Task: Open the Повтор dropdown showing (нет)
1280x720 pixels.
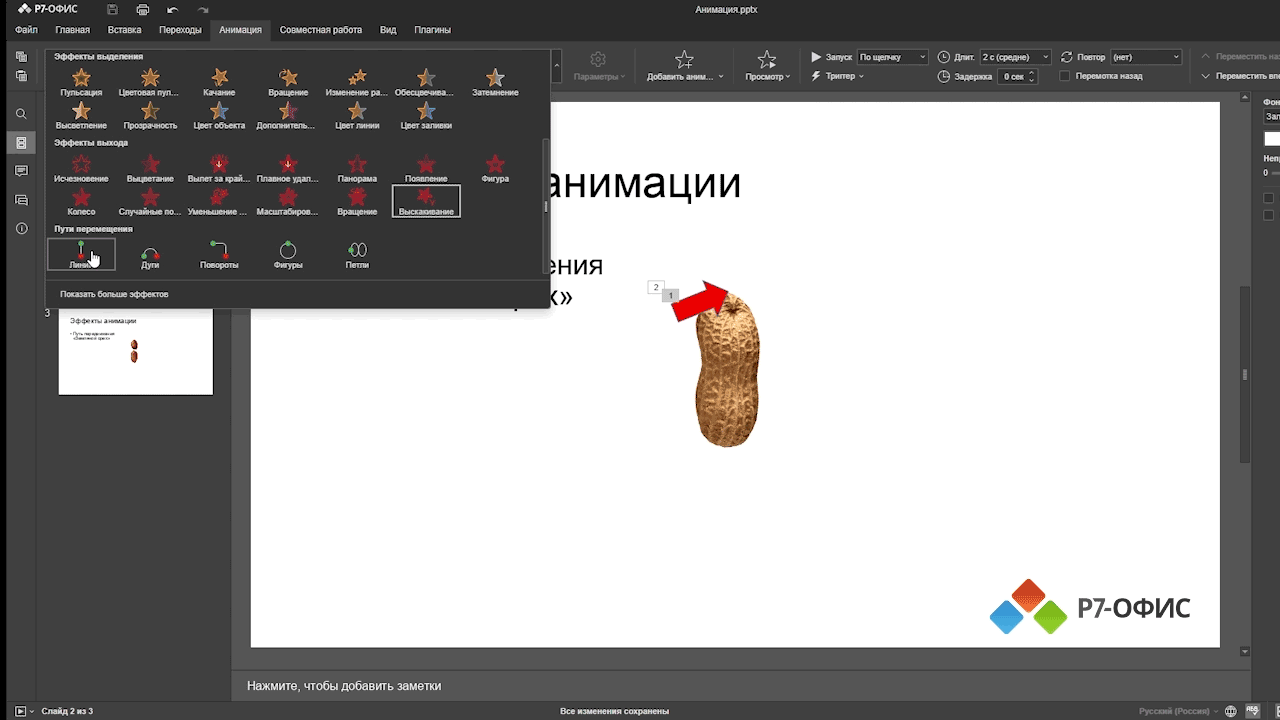Action: pos(1146,57)
